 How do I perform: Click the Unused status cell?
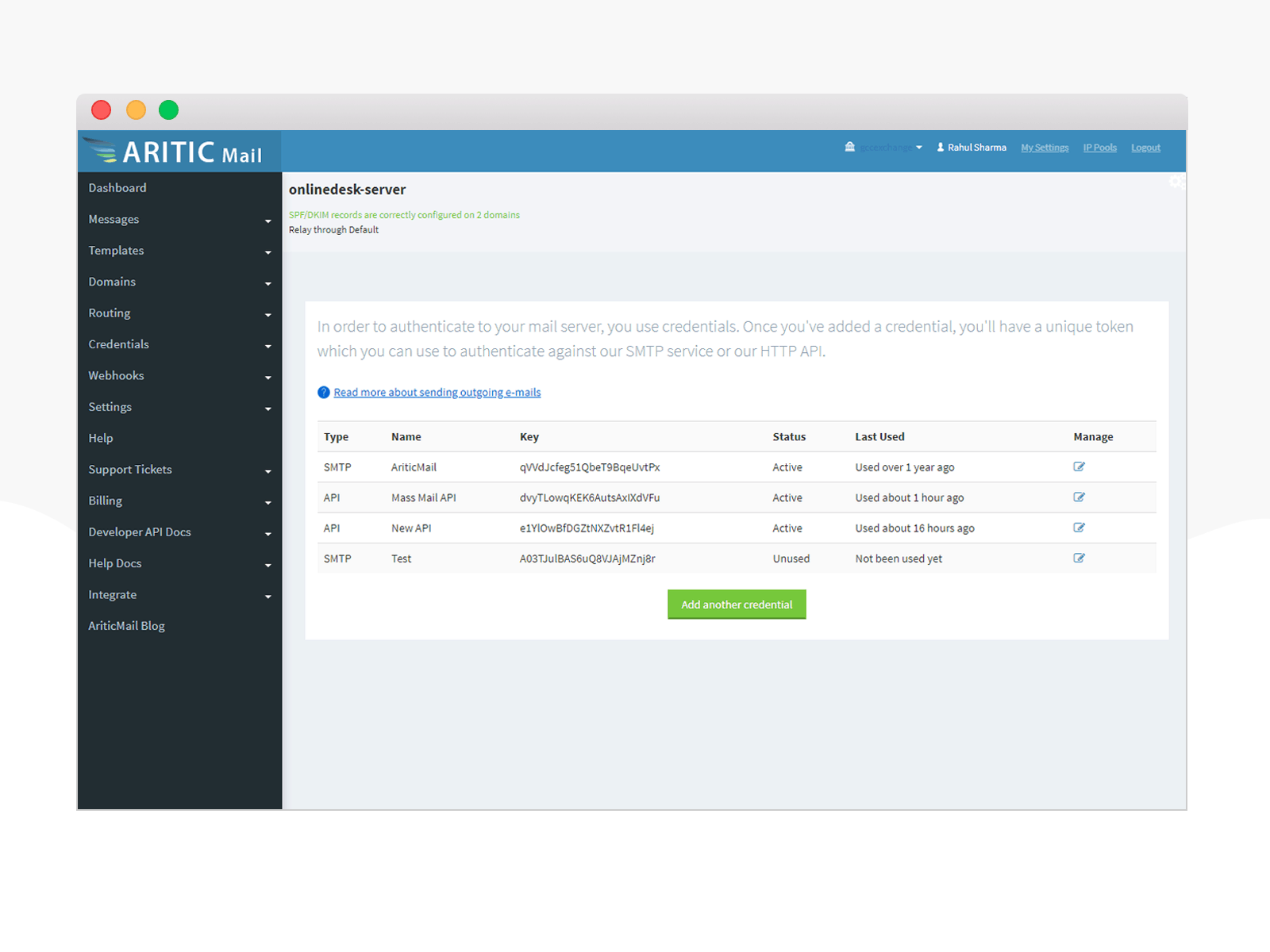pos(791,559)
